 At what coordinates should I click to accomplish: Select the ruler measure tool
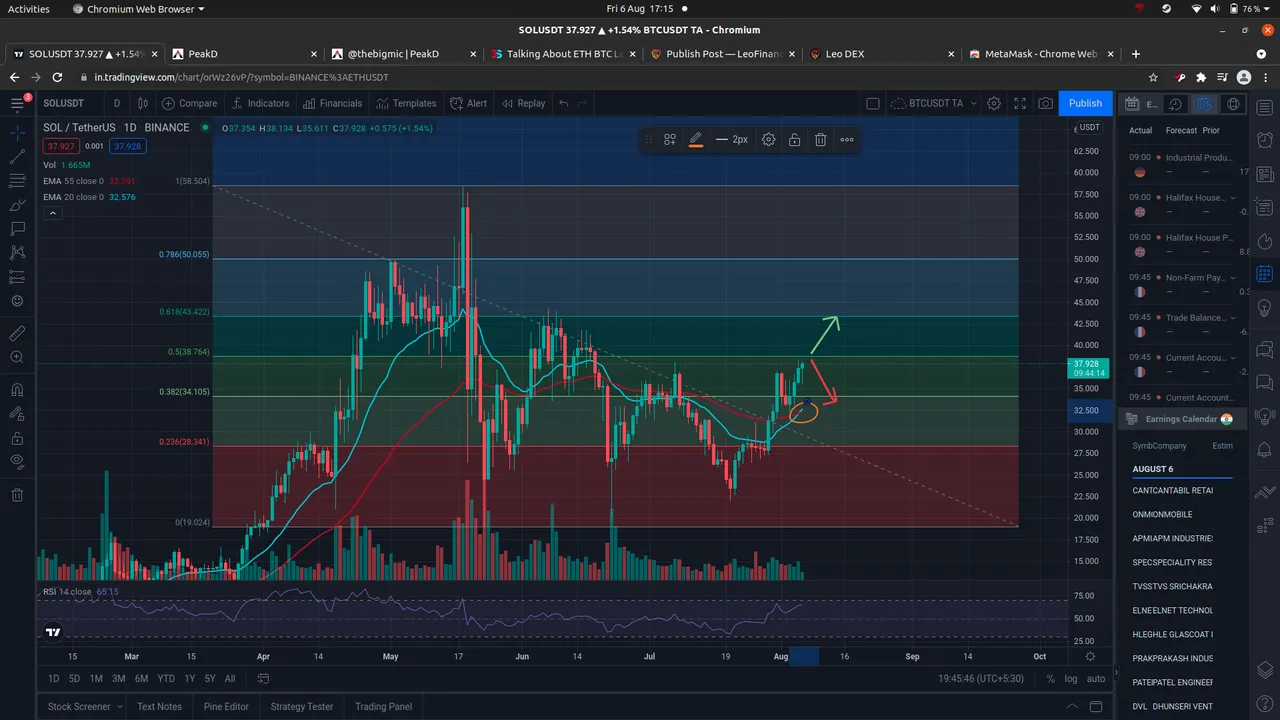[x=17, y=333]
